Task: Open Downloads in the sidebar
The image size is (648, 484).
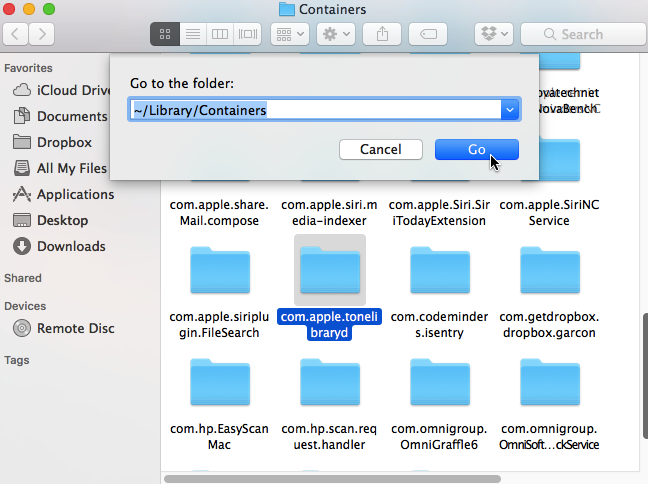Action: click(60, 246)
